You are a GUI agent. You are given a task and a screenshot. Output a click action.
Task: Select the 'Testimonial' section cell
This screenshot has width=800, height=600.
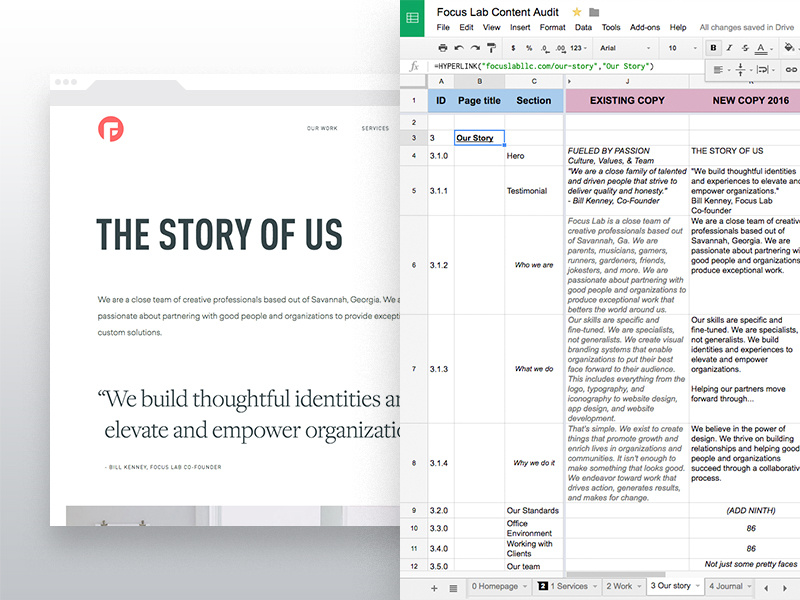(x=534, y=191)
